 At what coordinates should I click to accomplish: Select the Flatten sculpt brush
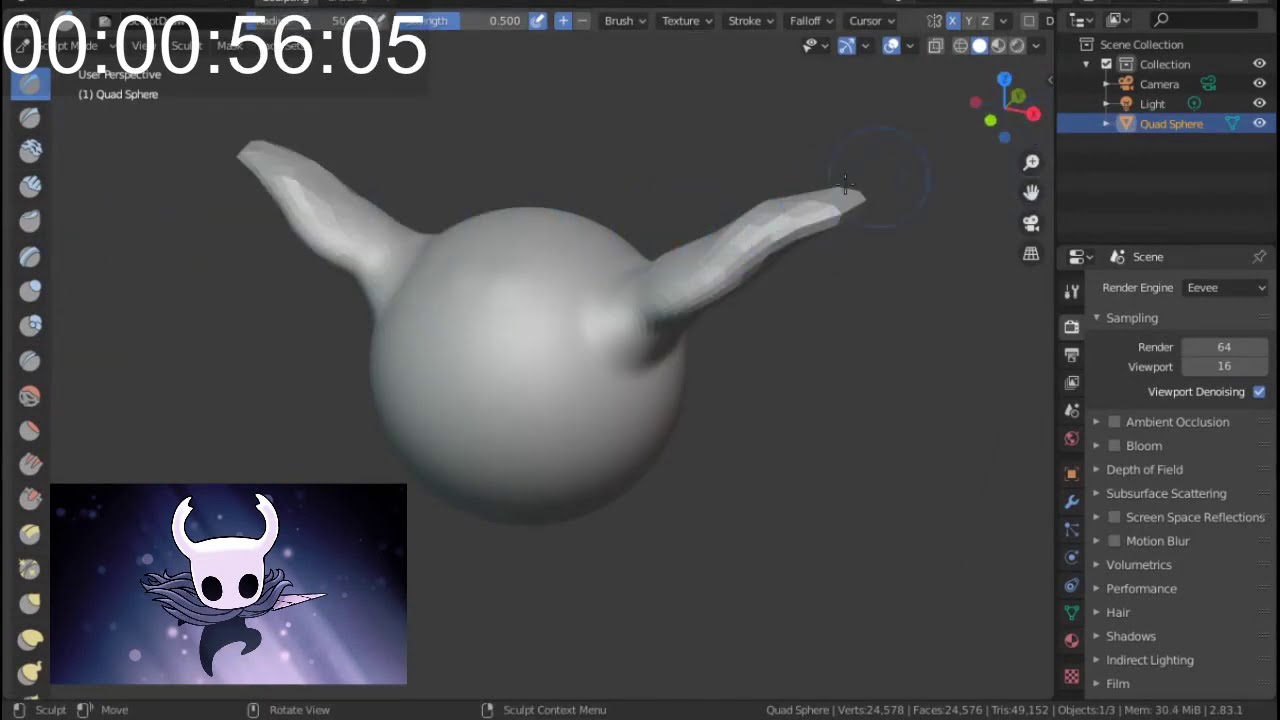click(30, 429)
